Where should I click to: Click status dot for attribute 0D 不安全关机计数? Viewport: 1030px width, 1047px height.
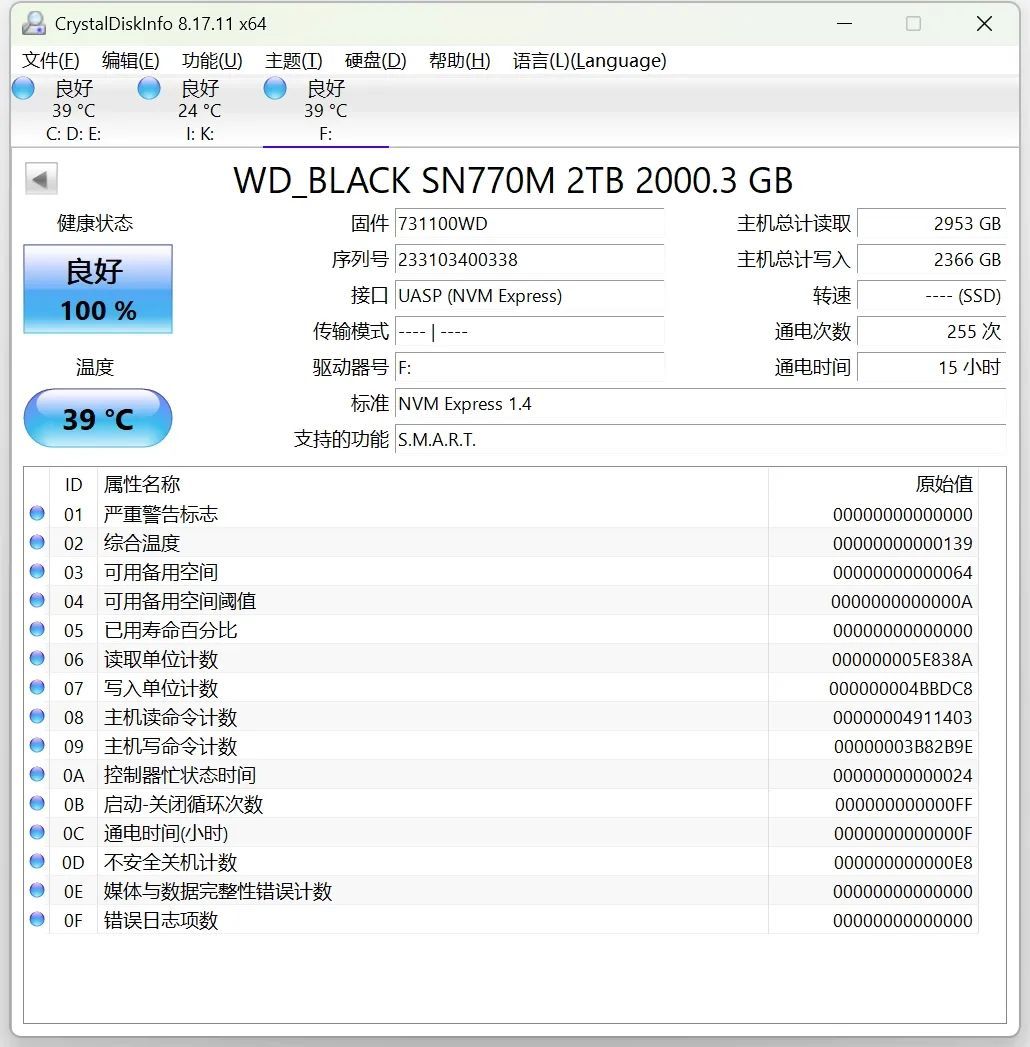(x=37, y=861)
